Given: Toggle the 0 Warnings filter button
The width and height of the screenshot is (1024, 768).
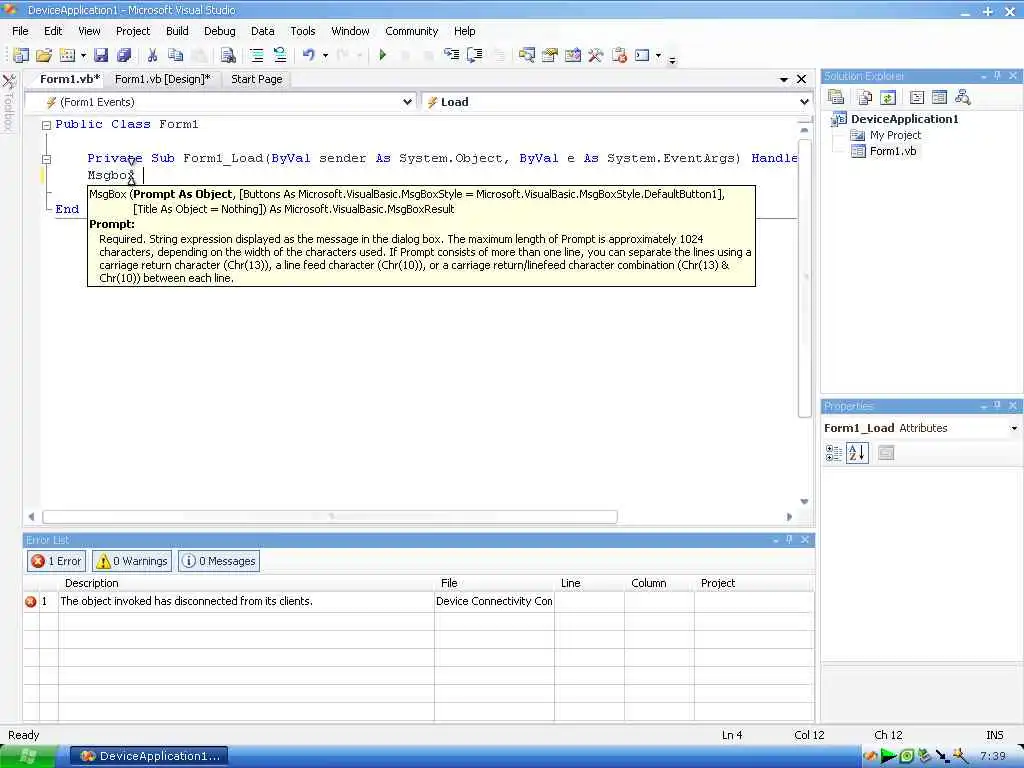Looking at the screenshot, I should [133, 561].
